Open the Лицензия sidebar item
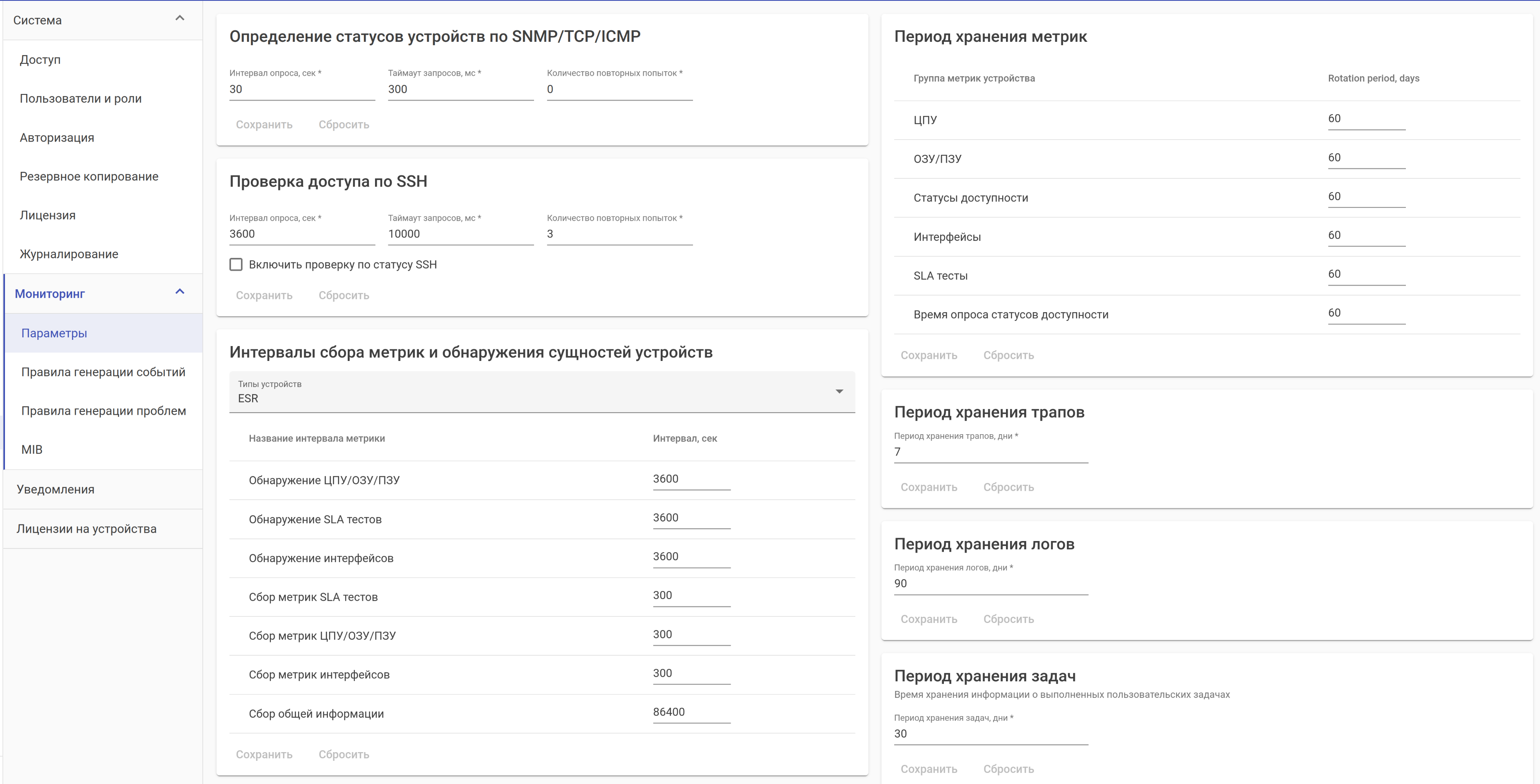This screenshot has height=784, width=1540. pyautogui.click(x=48, y=215)
